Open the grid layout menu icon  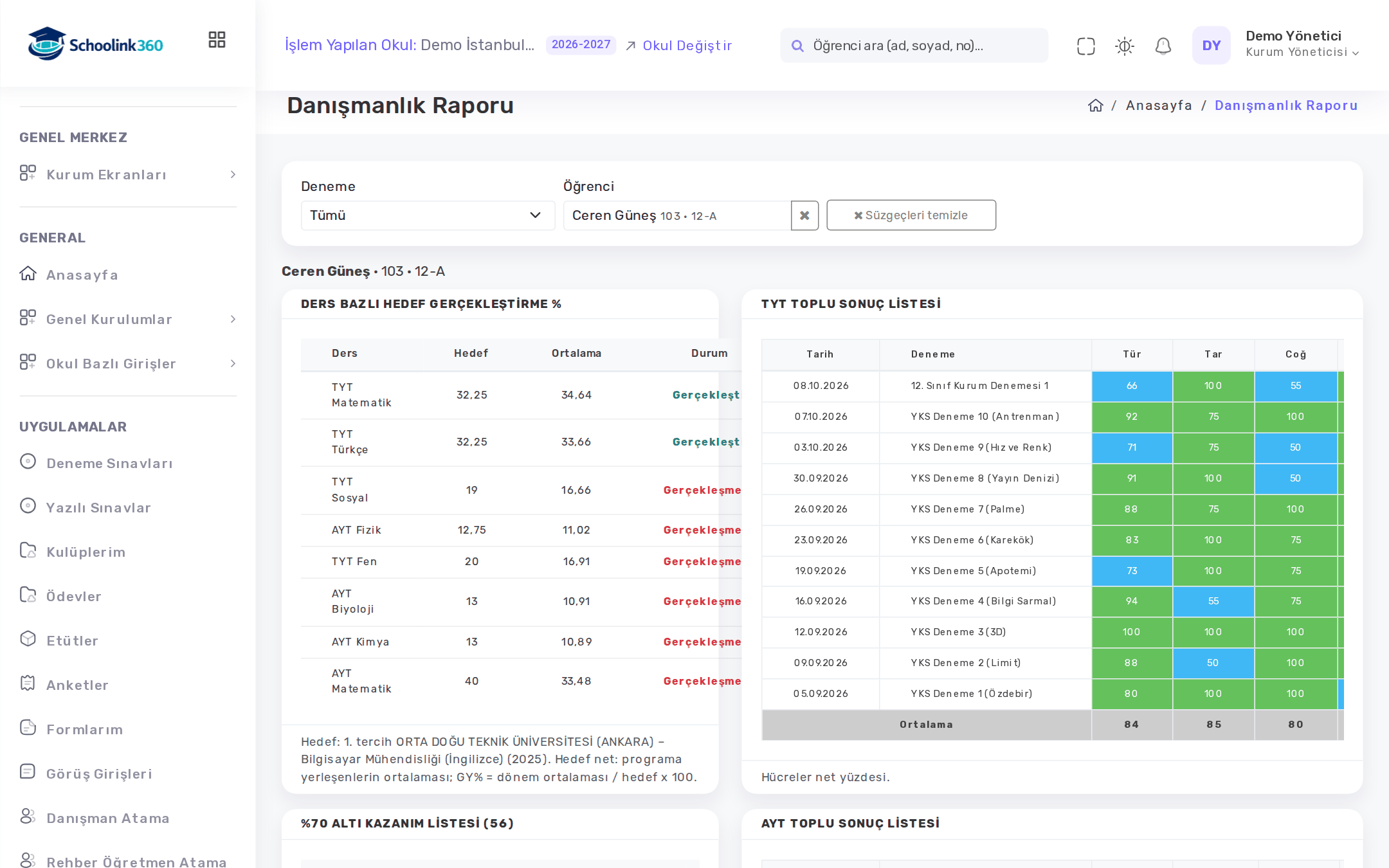pos(217,40)
